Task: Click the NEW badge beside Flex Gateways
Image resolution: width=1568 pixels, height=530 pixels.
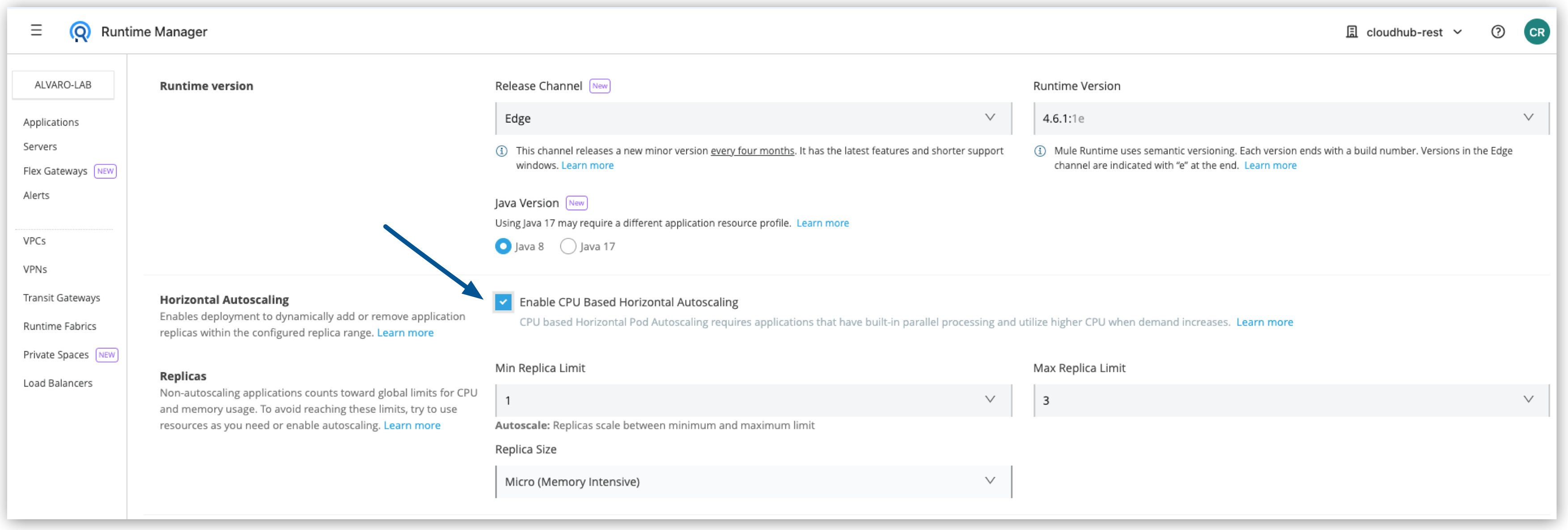Action: coord(105,171)
